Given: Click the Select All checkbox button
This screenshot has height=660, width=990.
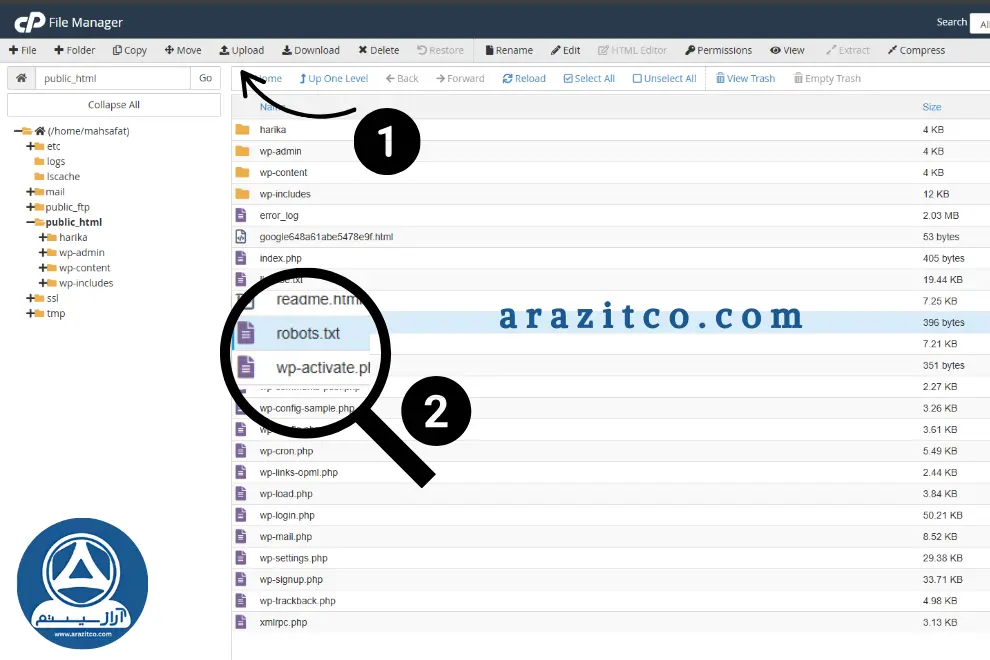Looking at the screenshot, I should click(588, 79).
